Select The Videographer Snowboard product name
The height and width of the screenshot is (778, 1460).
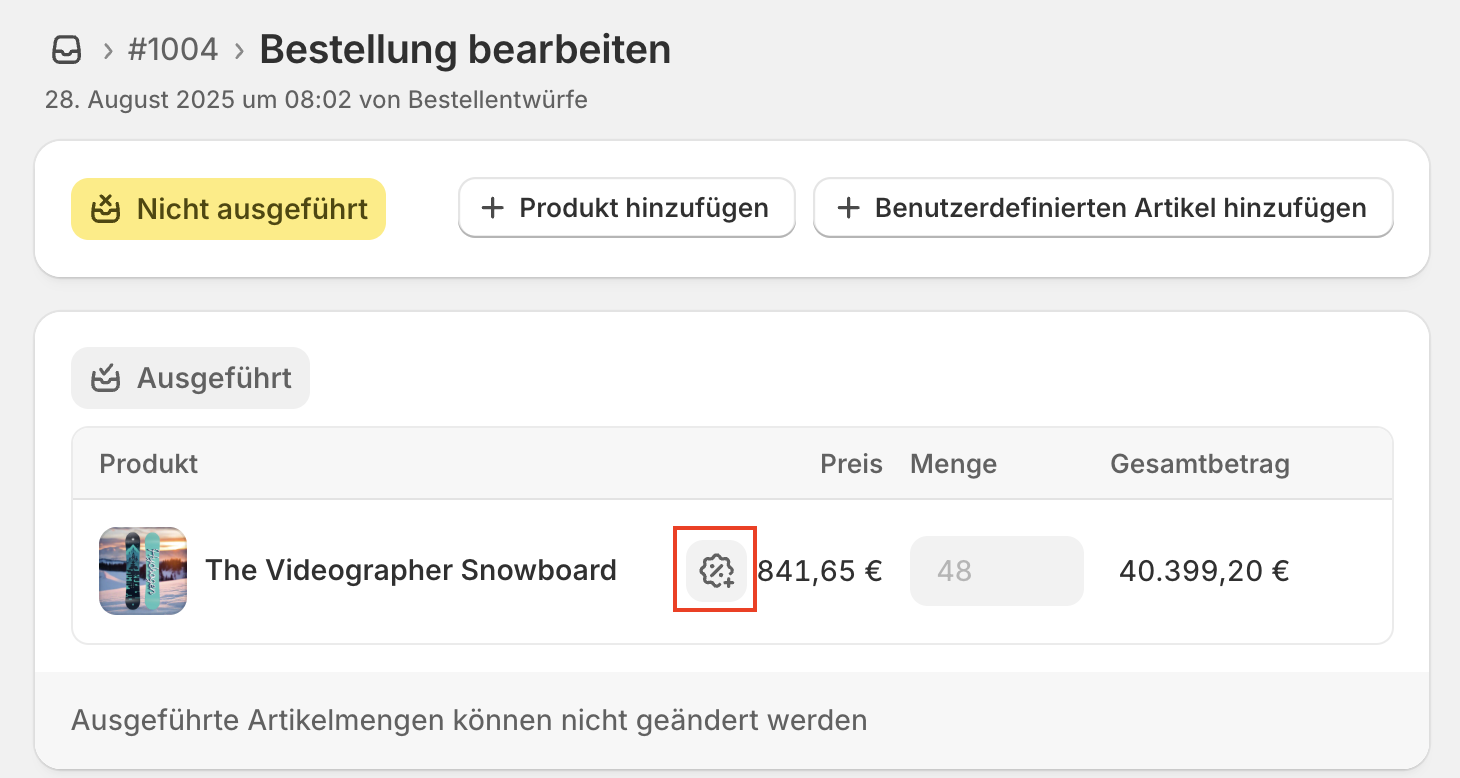(x=410, y=571)
